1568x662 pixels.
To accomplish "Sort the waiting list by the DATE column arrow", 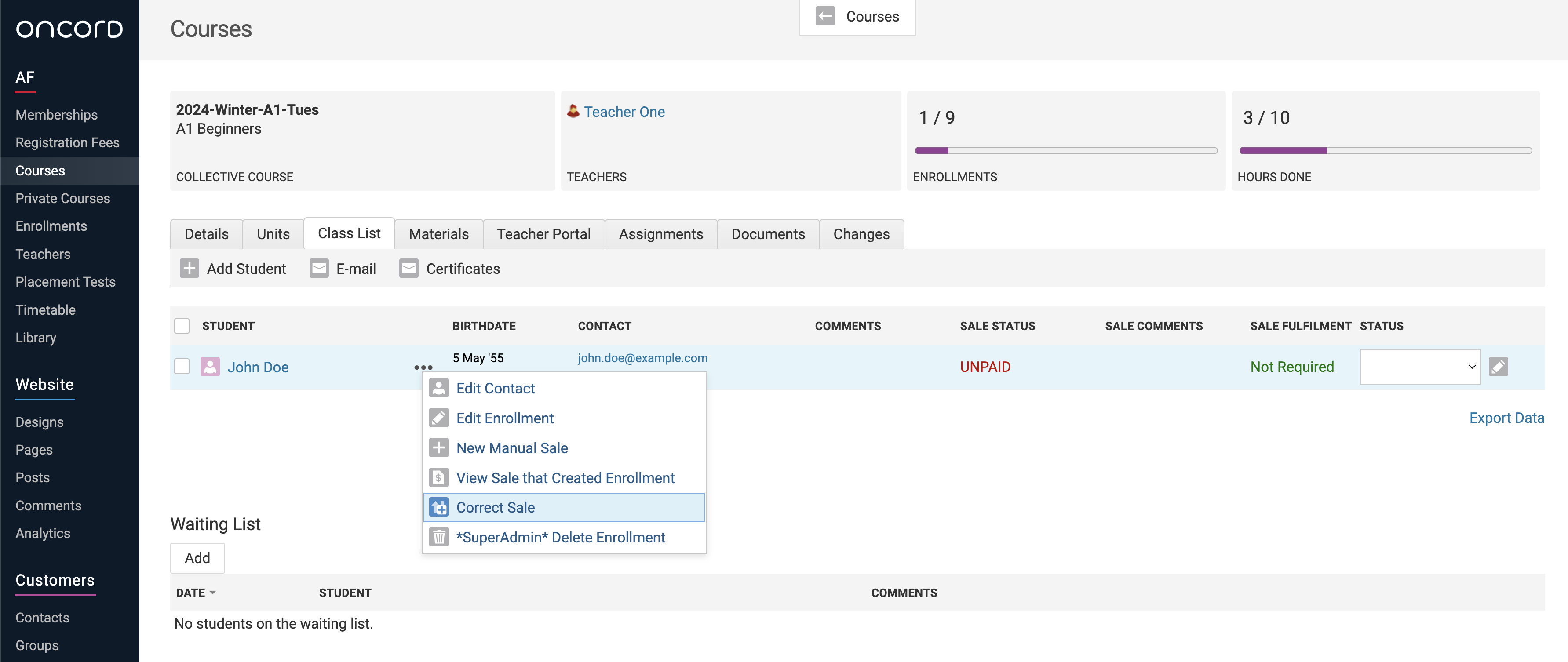I will pyautogui.click(x=212, y=593).
